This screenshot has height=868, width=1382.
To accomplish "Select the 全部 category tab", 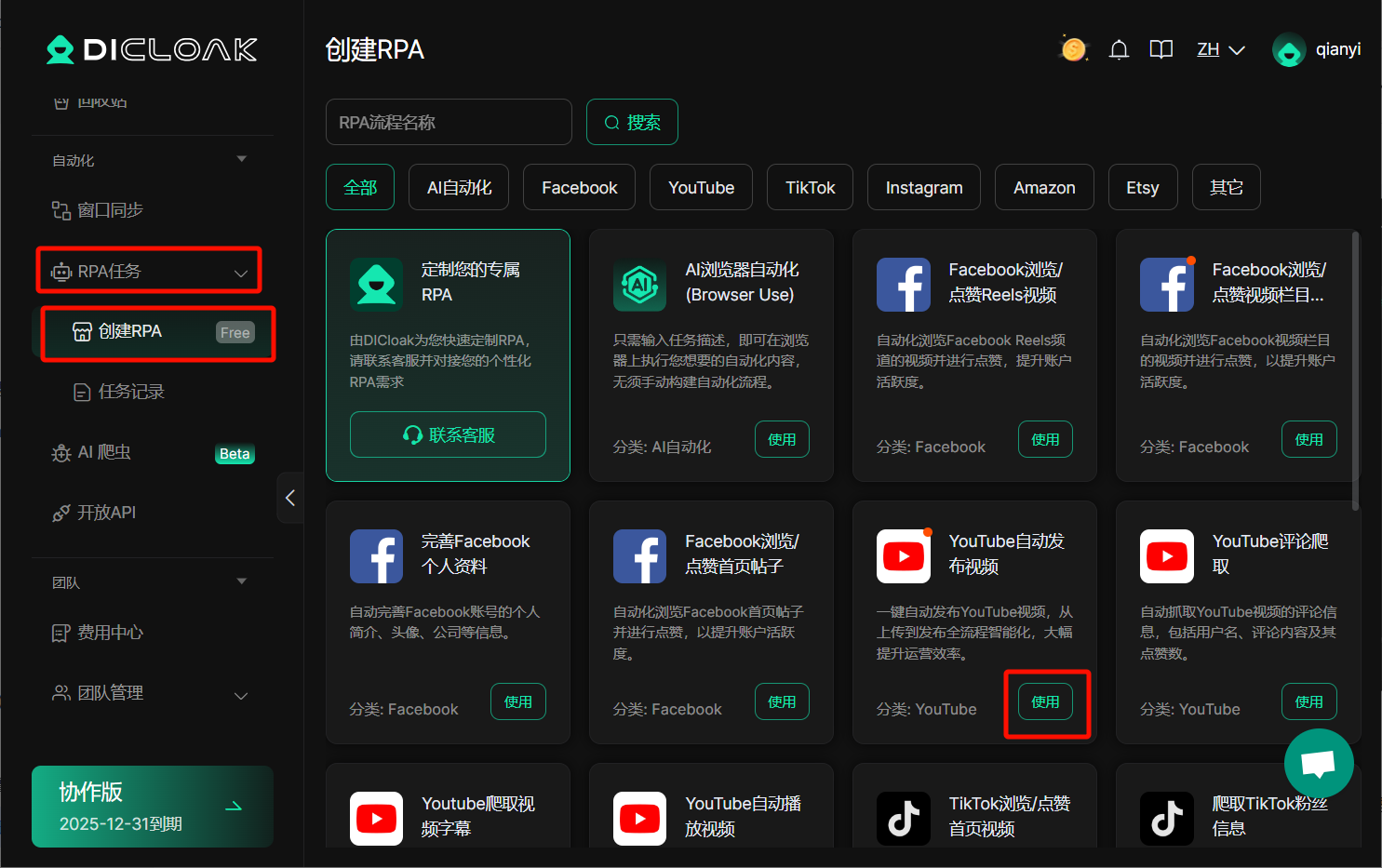I will point(360,187).
